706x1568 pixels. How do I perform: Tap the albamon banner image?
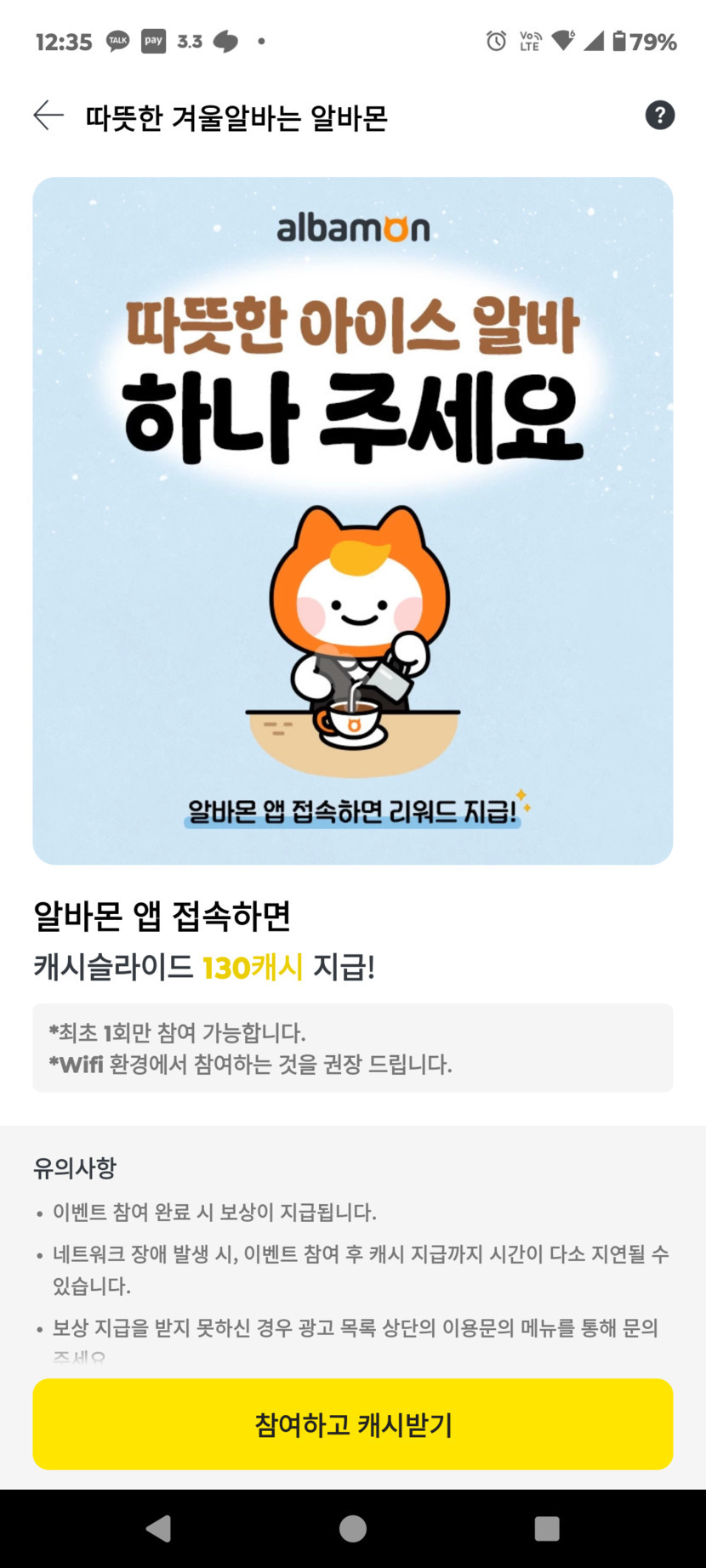(x=353, y=520)
